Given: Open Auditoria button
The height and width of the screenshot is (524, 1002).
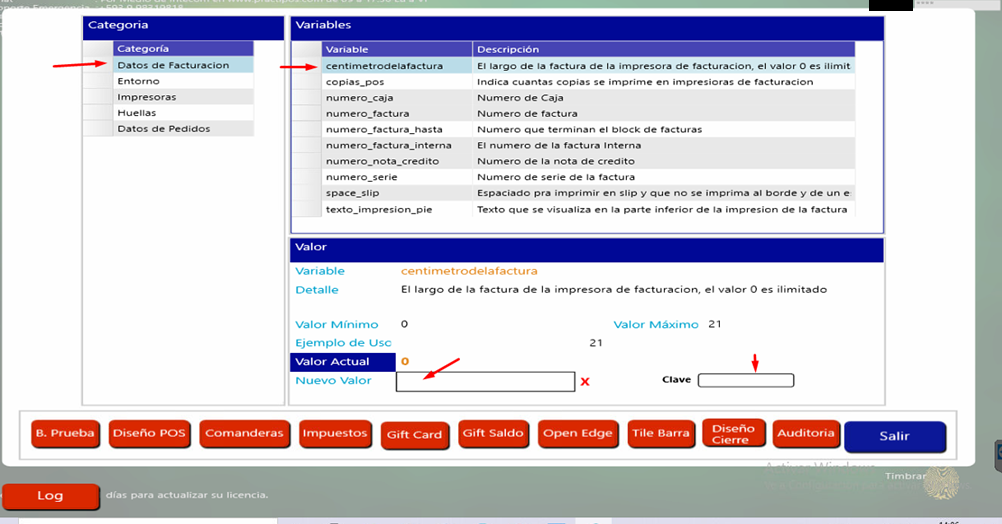Looking at the screenshot, I should click(x=805, y=434).
